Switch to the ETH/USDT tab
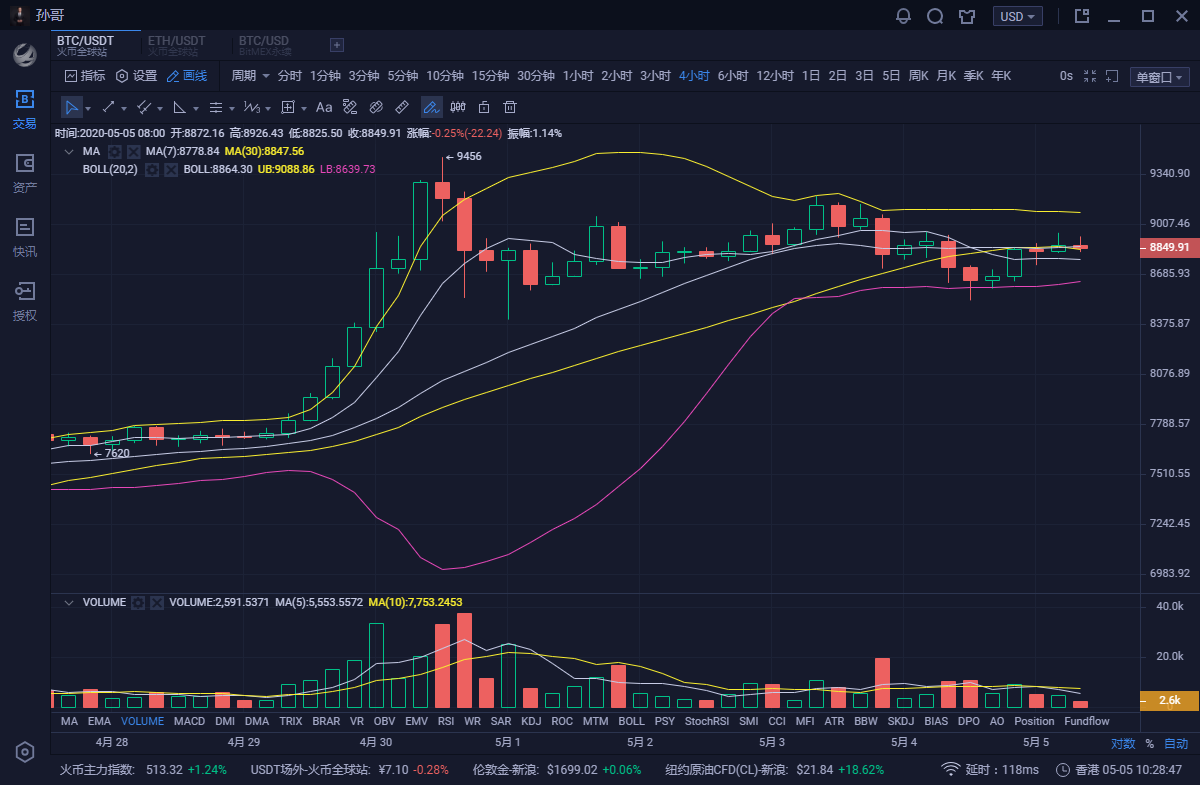 coord(176,45)
